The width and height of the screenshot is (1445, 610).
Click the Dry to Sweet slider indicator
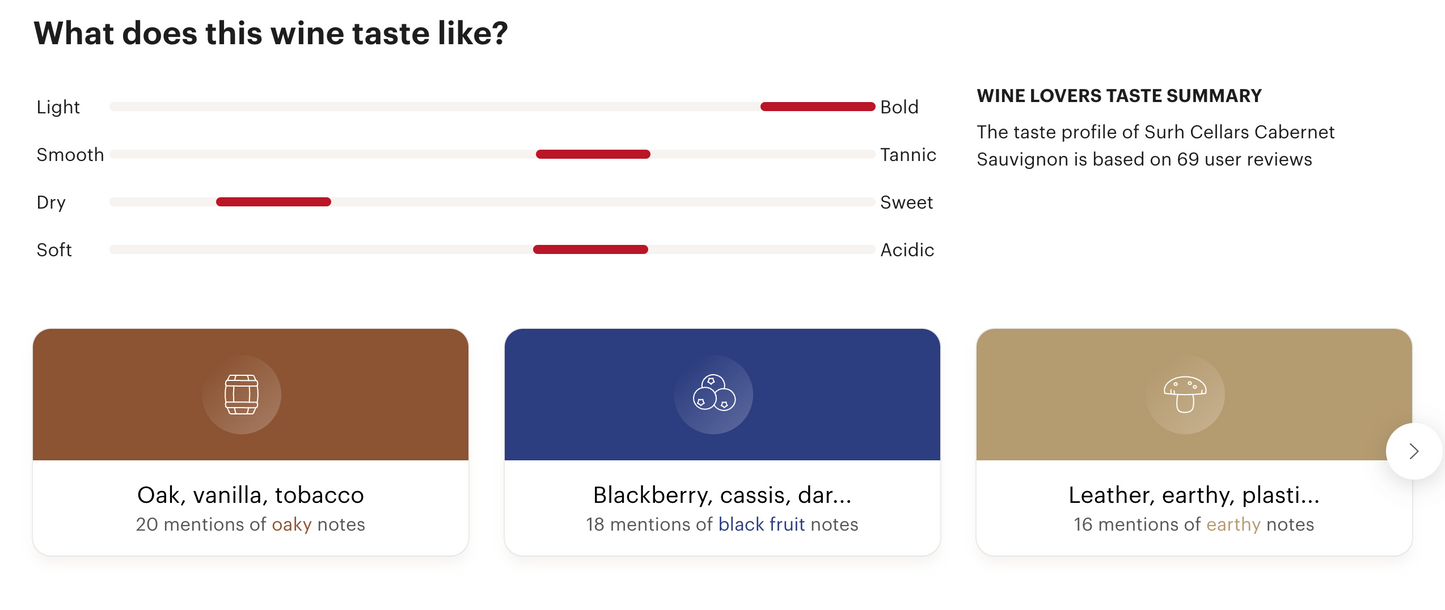tap(273, 202)
